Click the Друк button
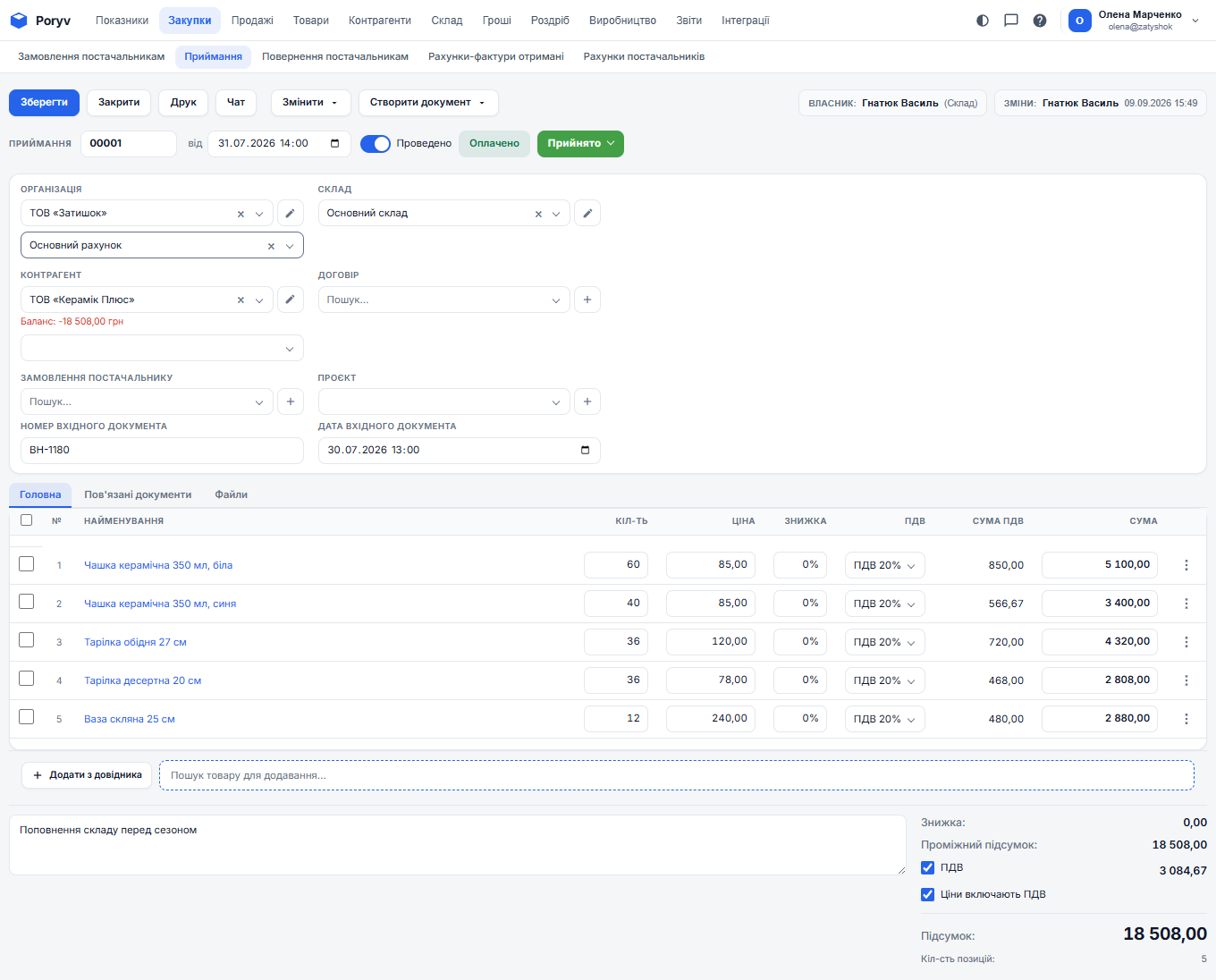 point(183,103)
